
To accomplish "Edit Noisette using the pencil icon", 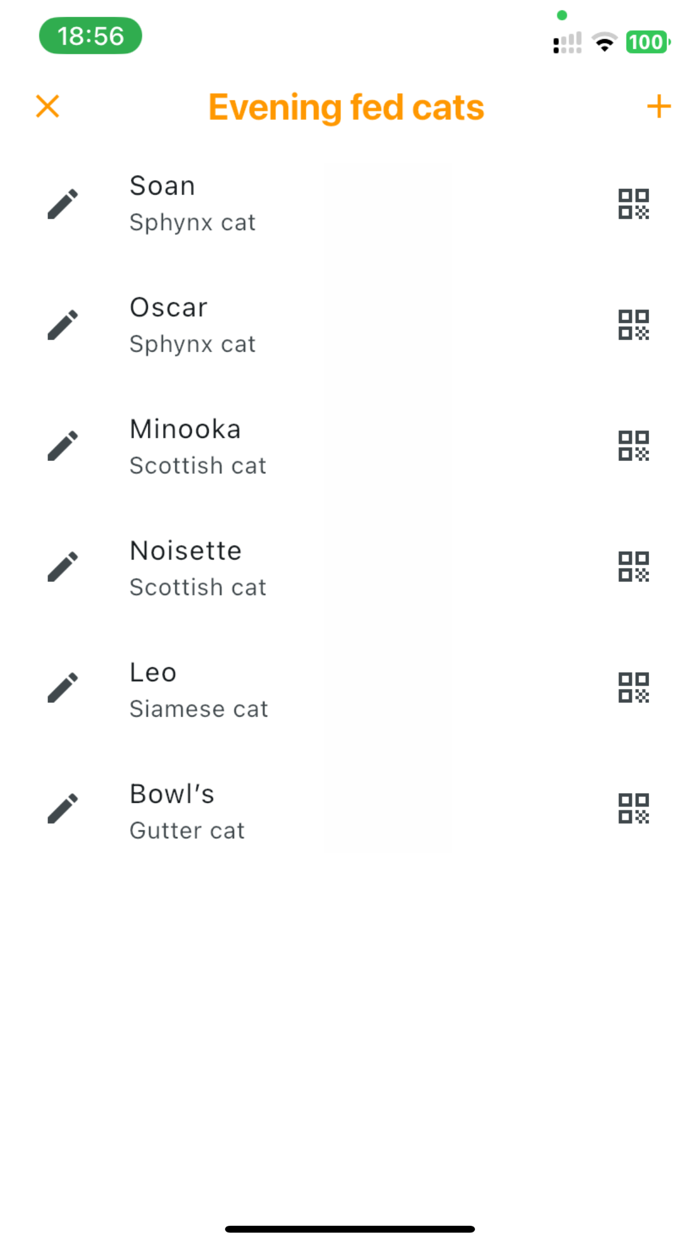I will 62,566.
